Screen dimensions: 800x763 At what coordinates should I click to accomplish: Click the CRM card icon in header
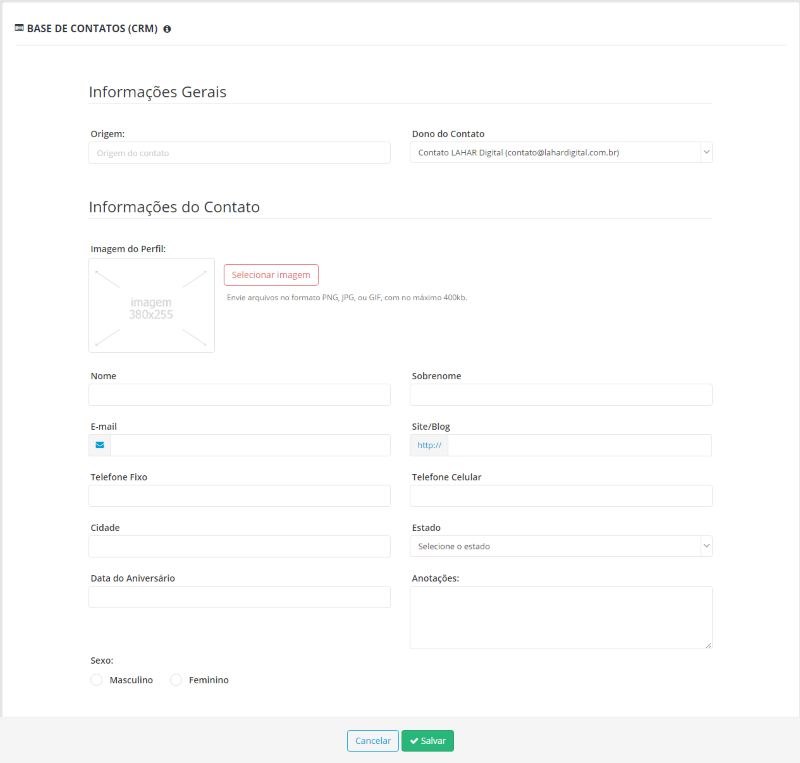(x=19, y=28)
